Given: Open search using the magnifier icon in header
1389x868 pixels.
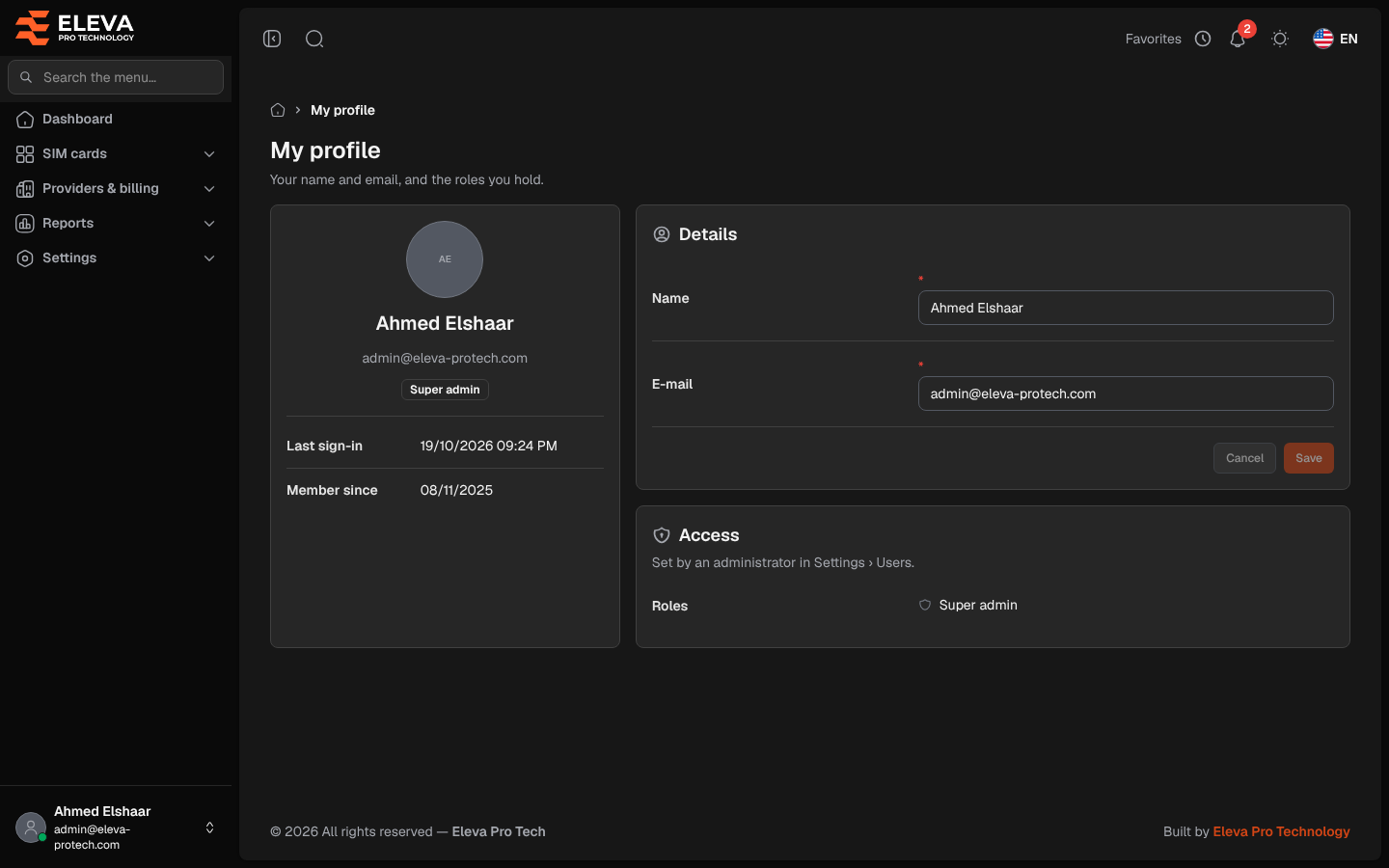Looking at the screenshot, I should coord(314,39).
